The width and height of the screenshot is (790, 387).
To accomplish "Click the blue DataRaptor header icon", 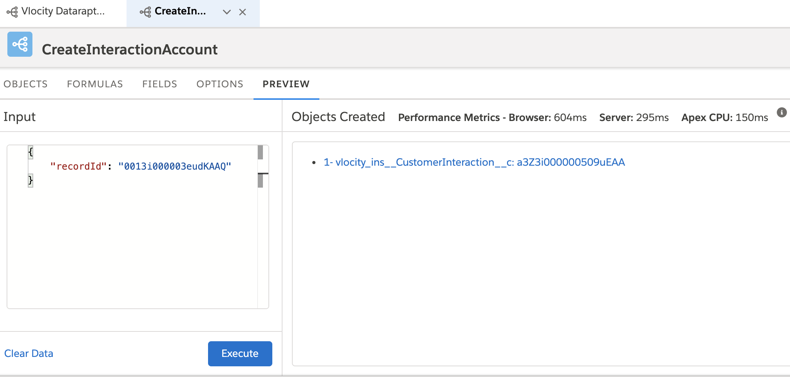I will pos(20,44).
